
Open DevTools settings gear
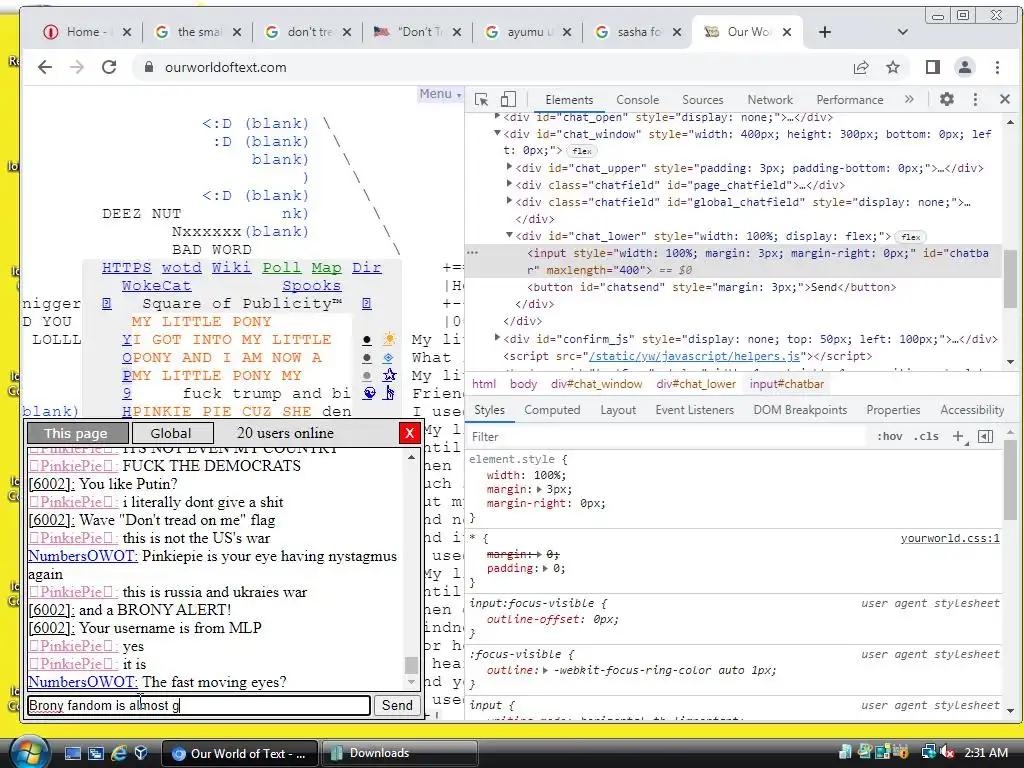tap(946, 99)
